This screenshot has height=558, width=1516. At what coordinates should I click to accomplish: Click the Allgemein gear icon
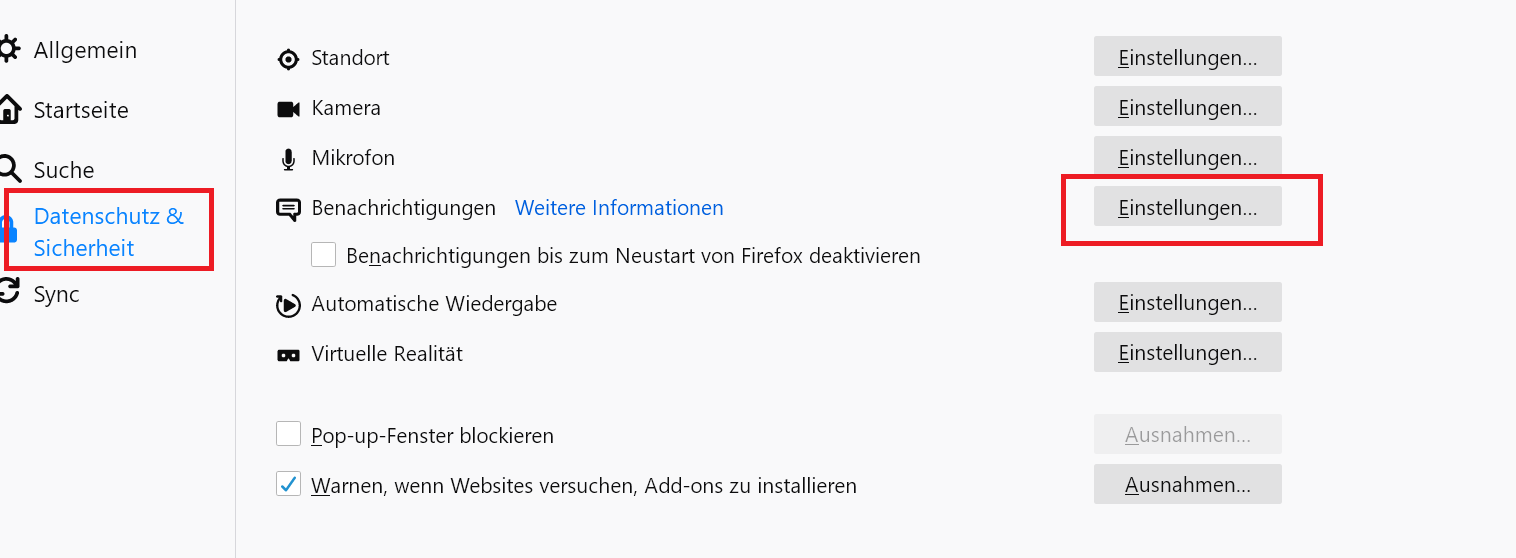click(x=9, y=50)
